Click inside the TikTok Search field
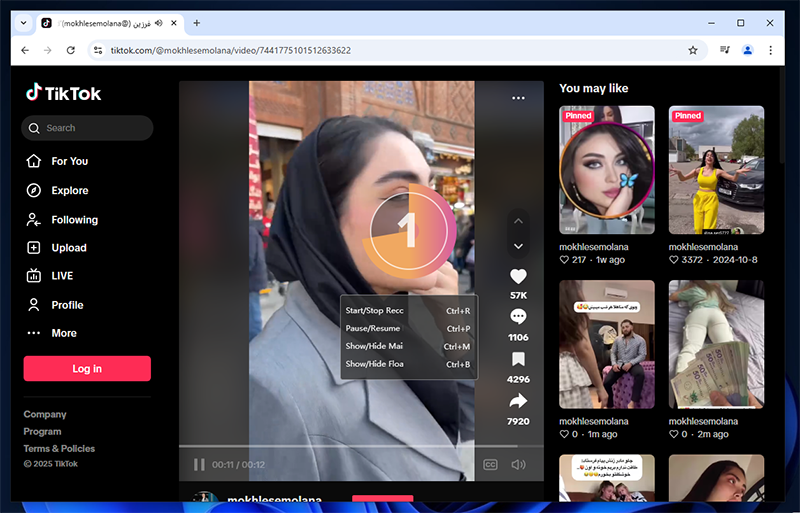This screenshot has width=800, height=513. click(87, 128)
